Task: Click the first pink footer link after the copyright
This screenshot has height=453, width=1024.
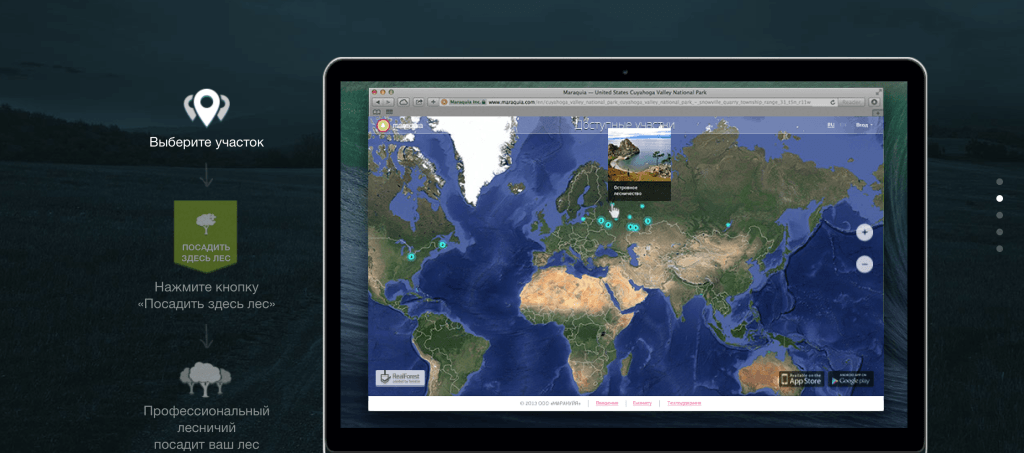Action: (607, 403)
